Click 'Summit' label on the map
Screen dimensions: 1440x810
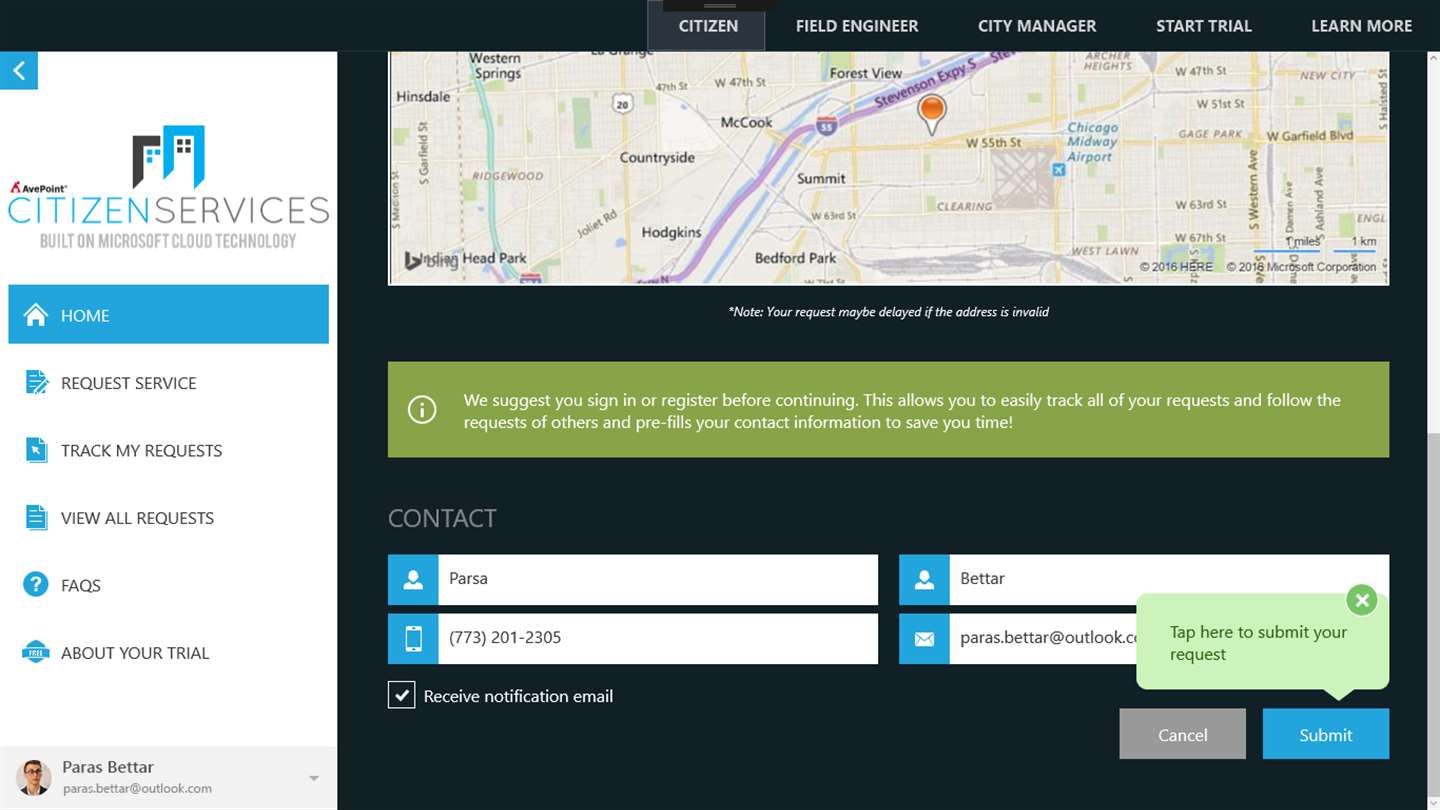(x=821, y=178)
